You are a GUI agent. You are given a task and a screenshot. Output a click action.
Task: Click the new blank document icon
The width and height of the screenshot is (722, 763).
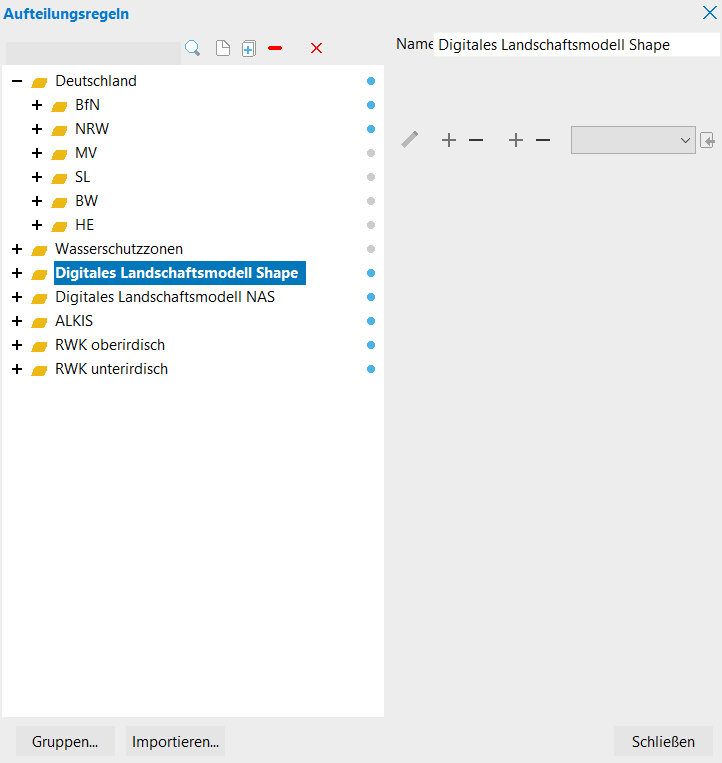coord(224,48)
